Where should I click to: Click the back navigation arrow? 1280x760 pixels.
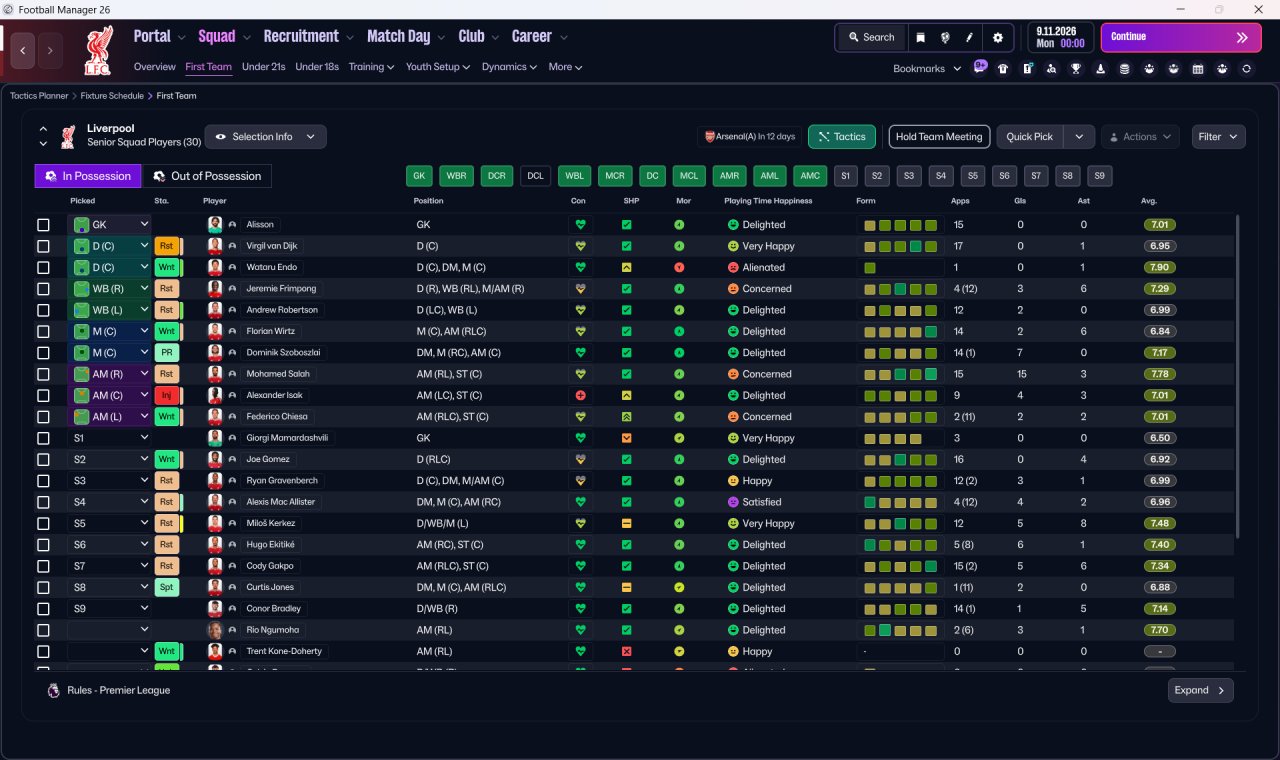(x=24, y=50)
